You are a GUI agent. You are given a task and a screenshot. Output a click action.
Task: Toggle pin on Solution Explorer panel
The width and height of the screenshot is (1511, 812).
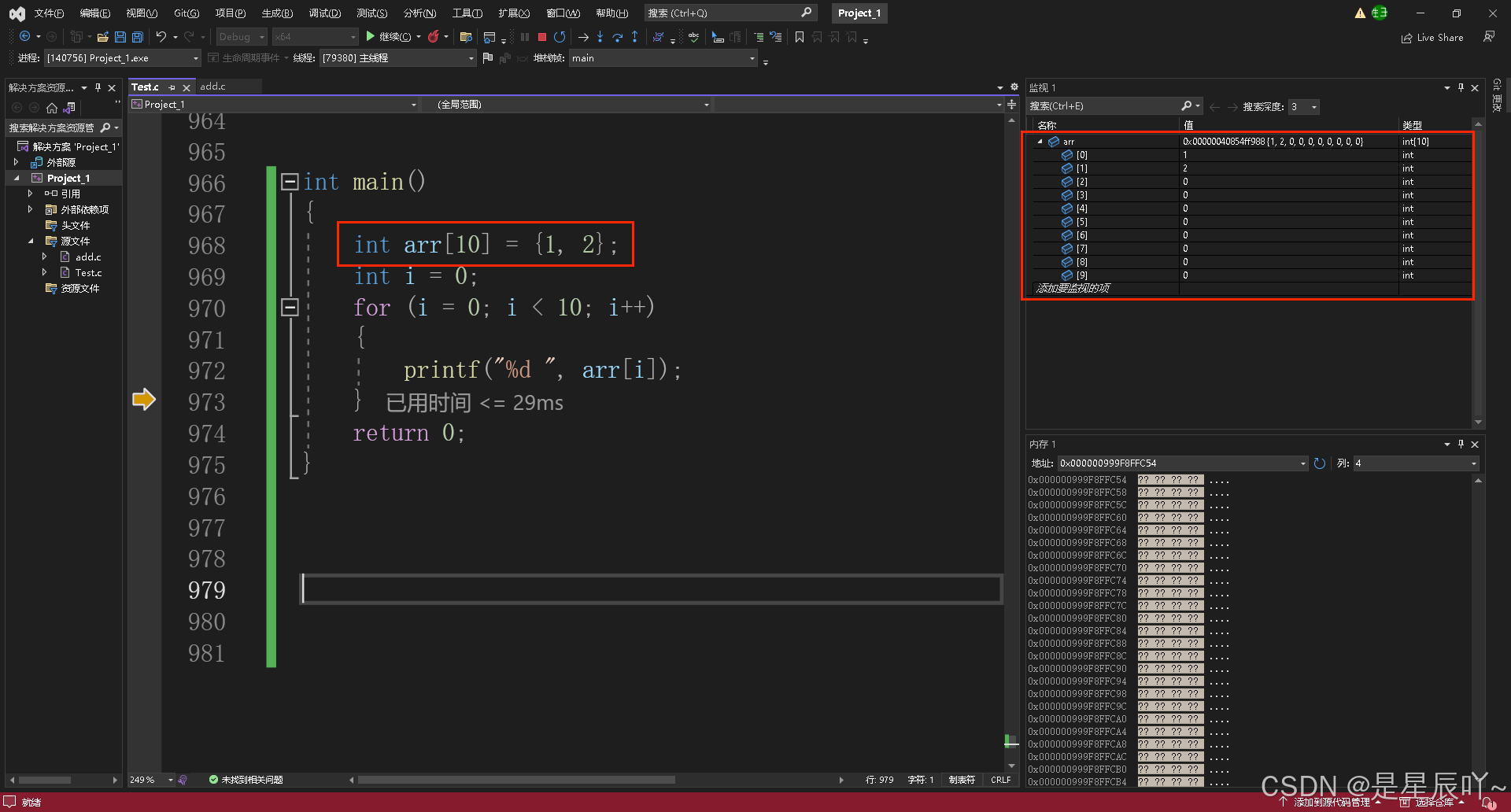(x=98, y=87)
